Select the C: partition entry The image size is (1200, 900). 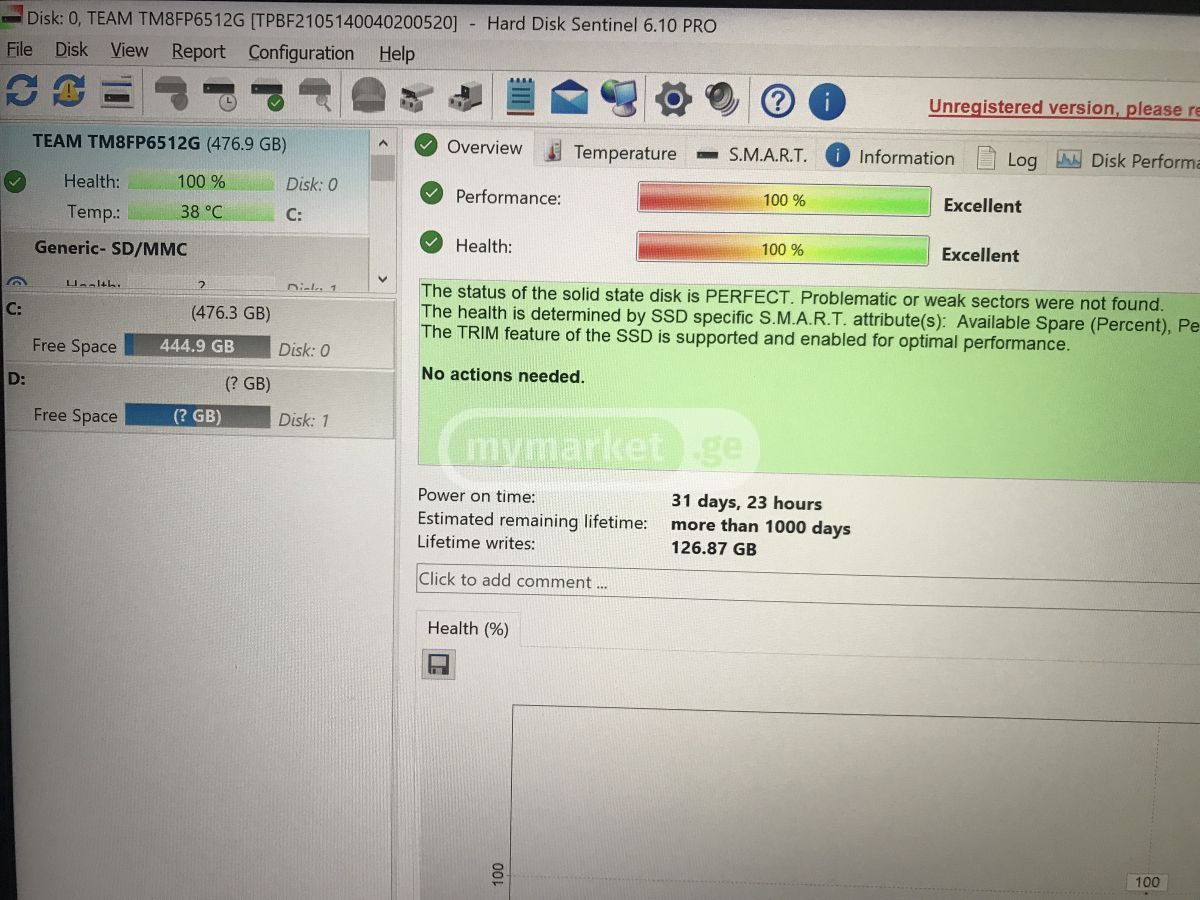(197, 332)
